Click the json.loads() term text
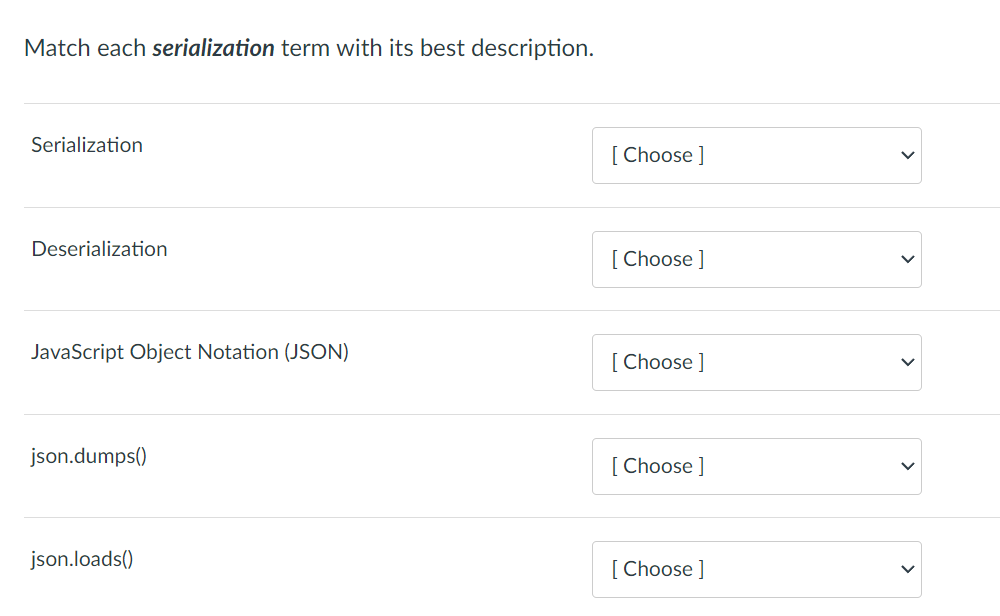The image size is (1000, 616). [x=83, y=559]
